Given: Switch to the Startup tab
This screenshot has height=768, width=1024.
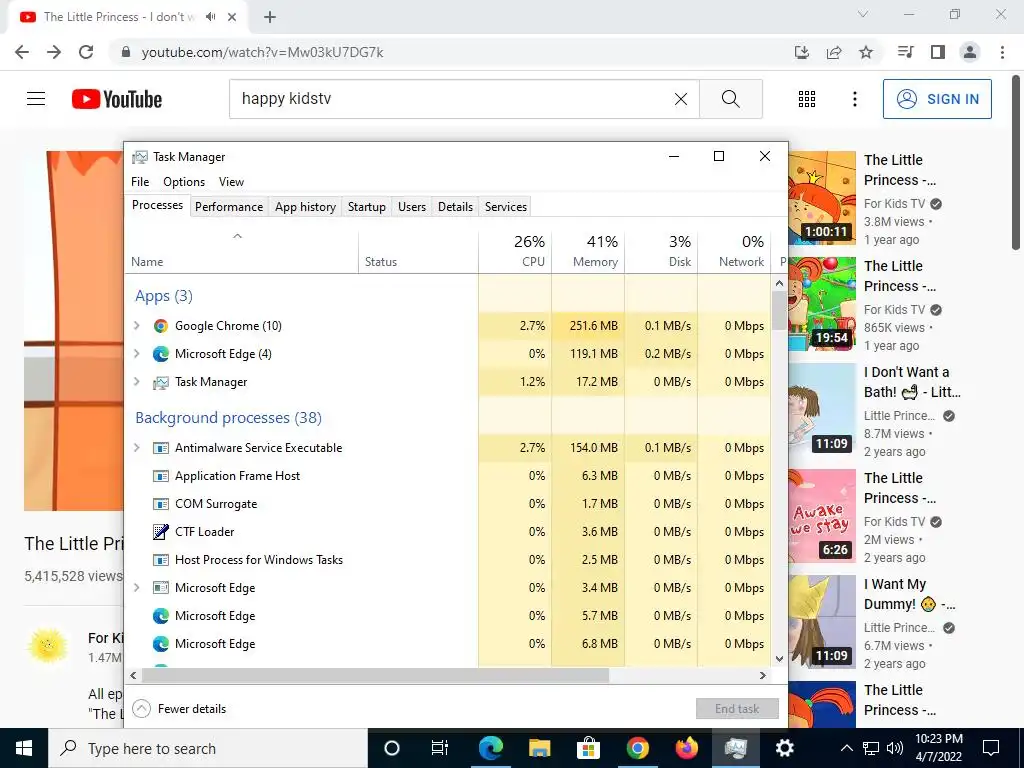Looking at the screenshot, I should 366,206.
